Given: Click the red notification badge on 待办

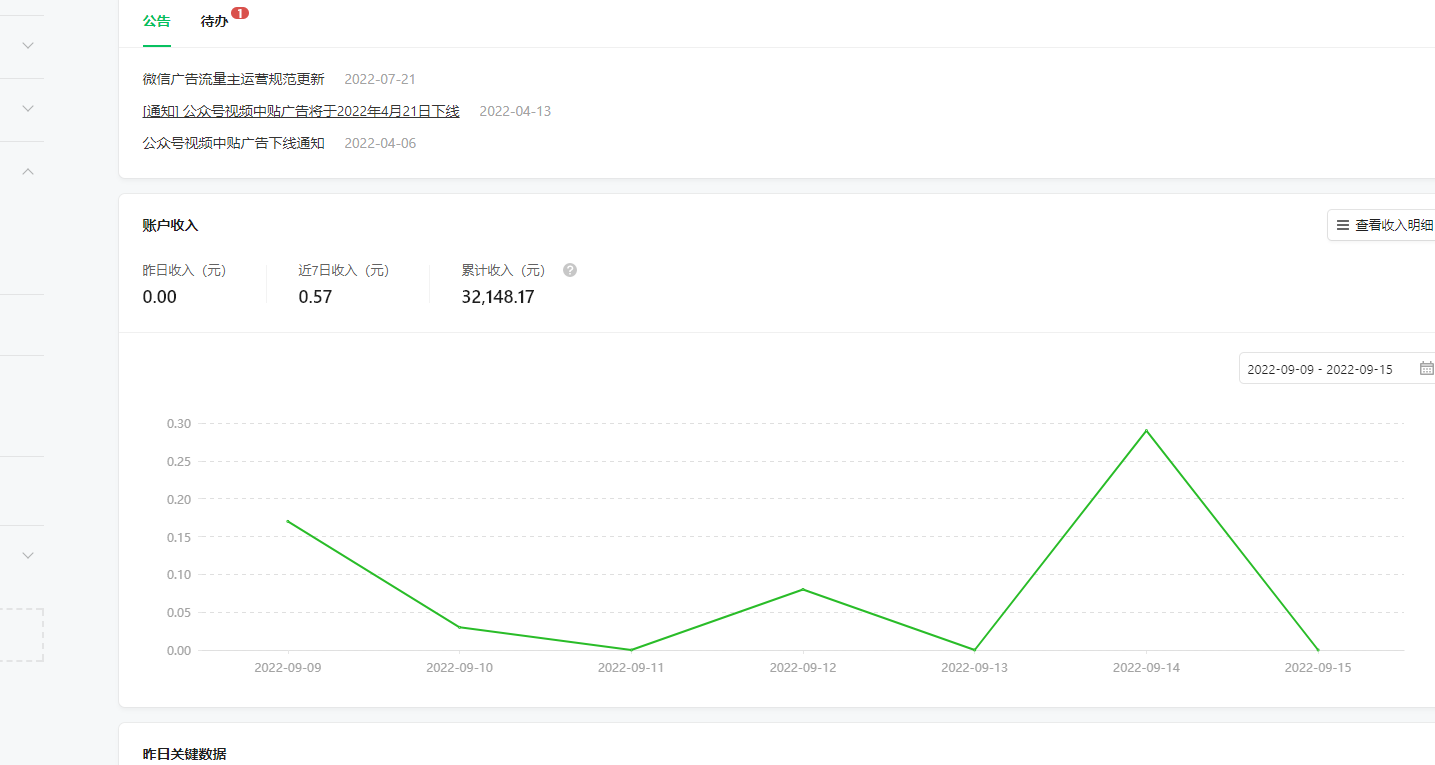Looking at the screenshot, I should (240, 13).
